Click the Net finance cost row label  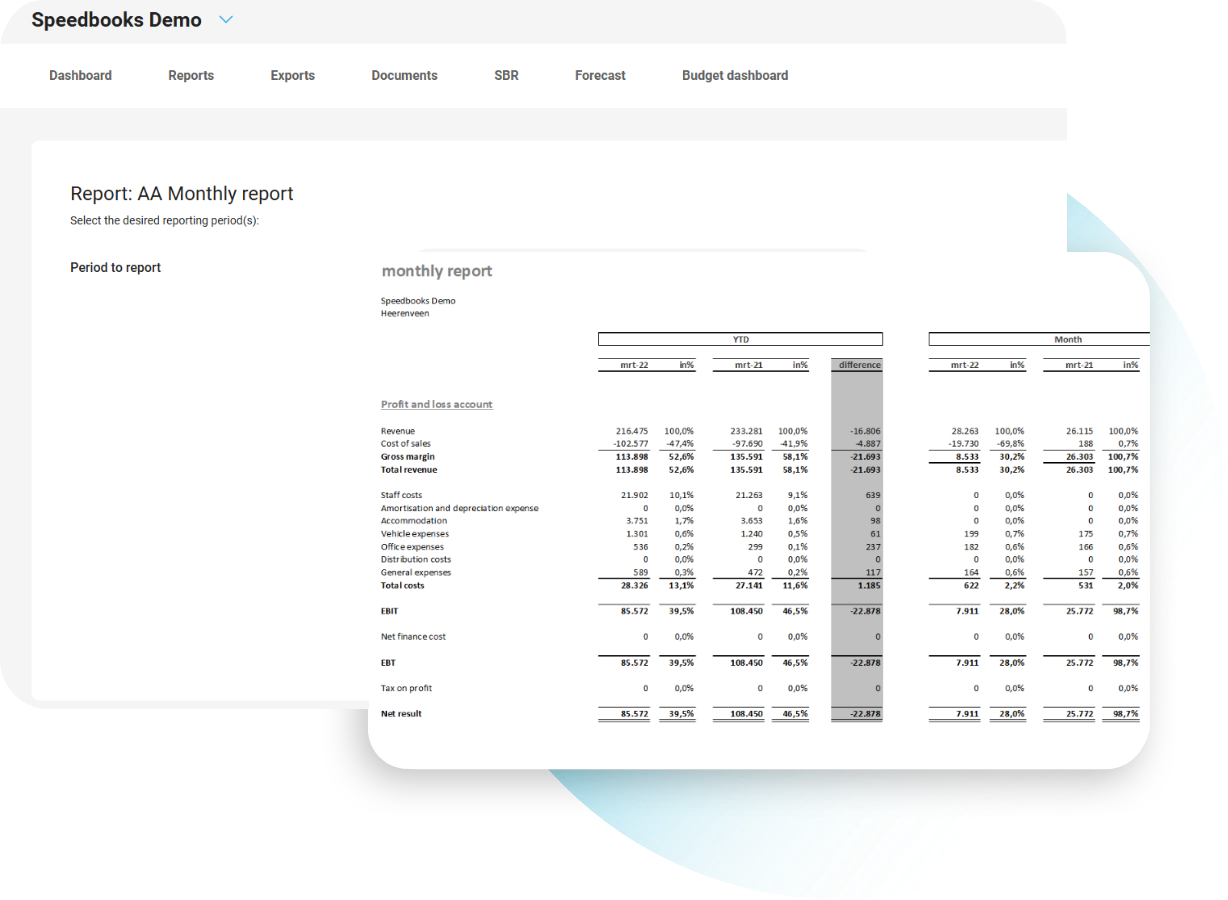tap(413, 637)
